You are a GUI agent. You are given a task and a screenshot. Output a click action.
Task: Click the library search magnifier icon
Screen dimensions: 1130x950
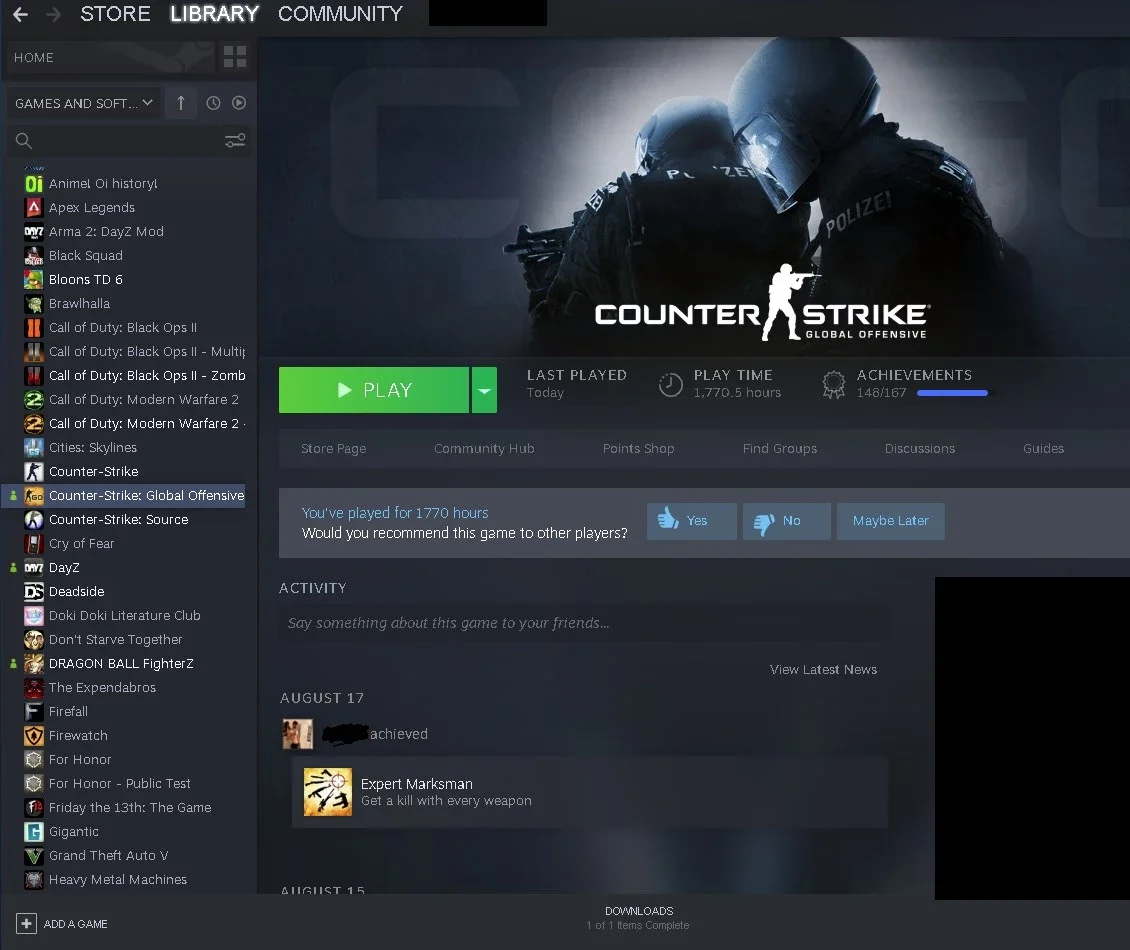(x=24, y=141)
